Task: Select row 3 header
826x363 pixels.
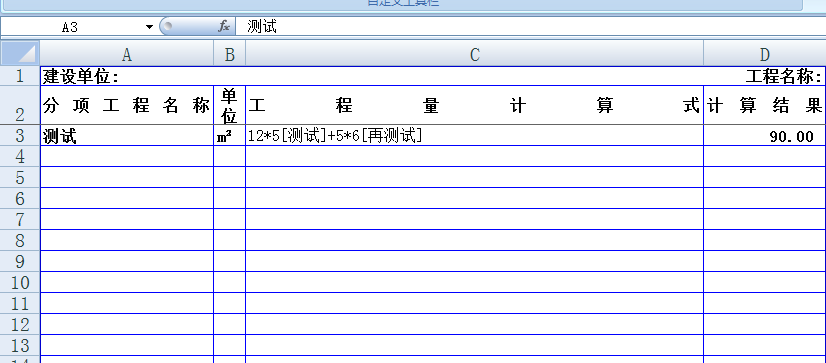Action: [x=20, y=135]
